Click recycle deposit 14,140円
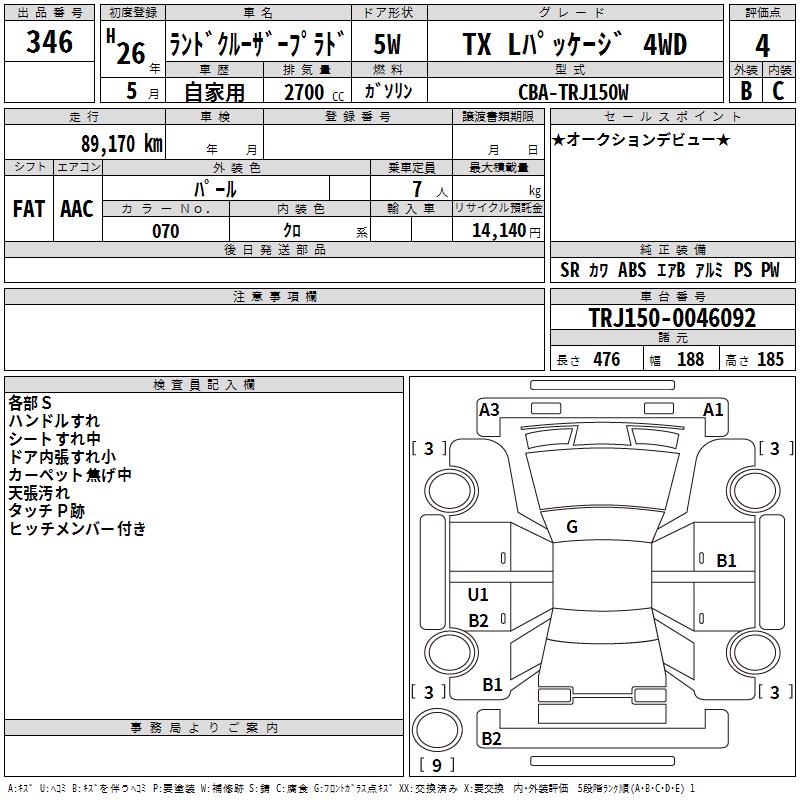Screen dimensions: 800x800 (506, 231)
